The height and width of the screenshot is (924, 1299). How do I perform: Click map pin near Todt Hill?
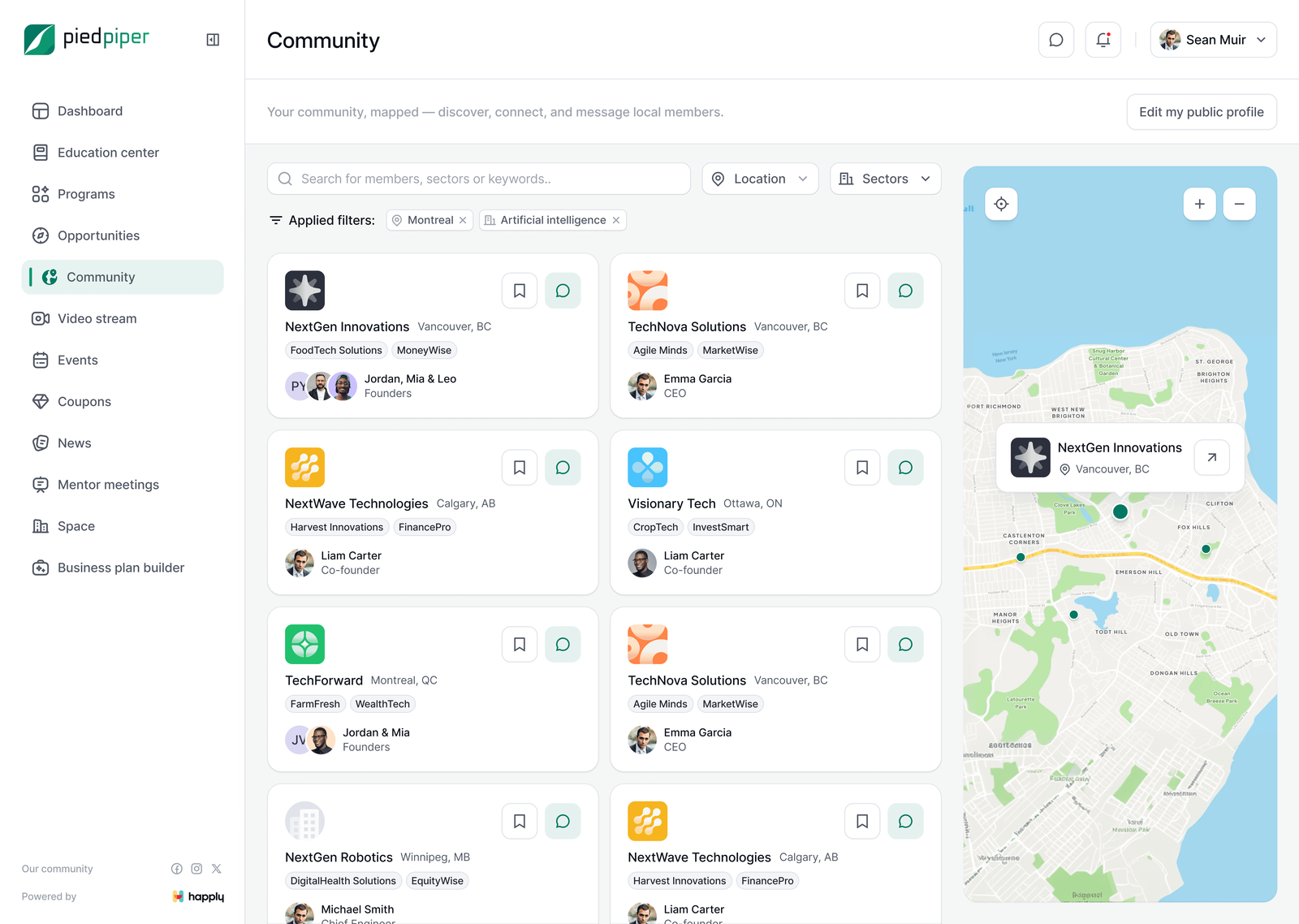1073,615
